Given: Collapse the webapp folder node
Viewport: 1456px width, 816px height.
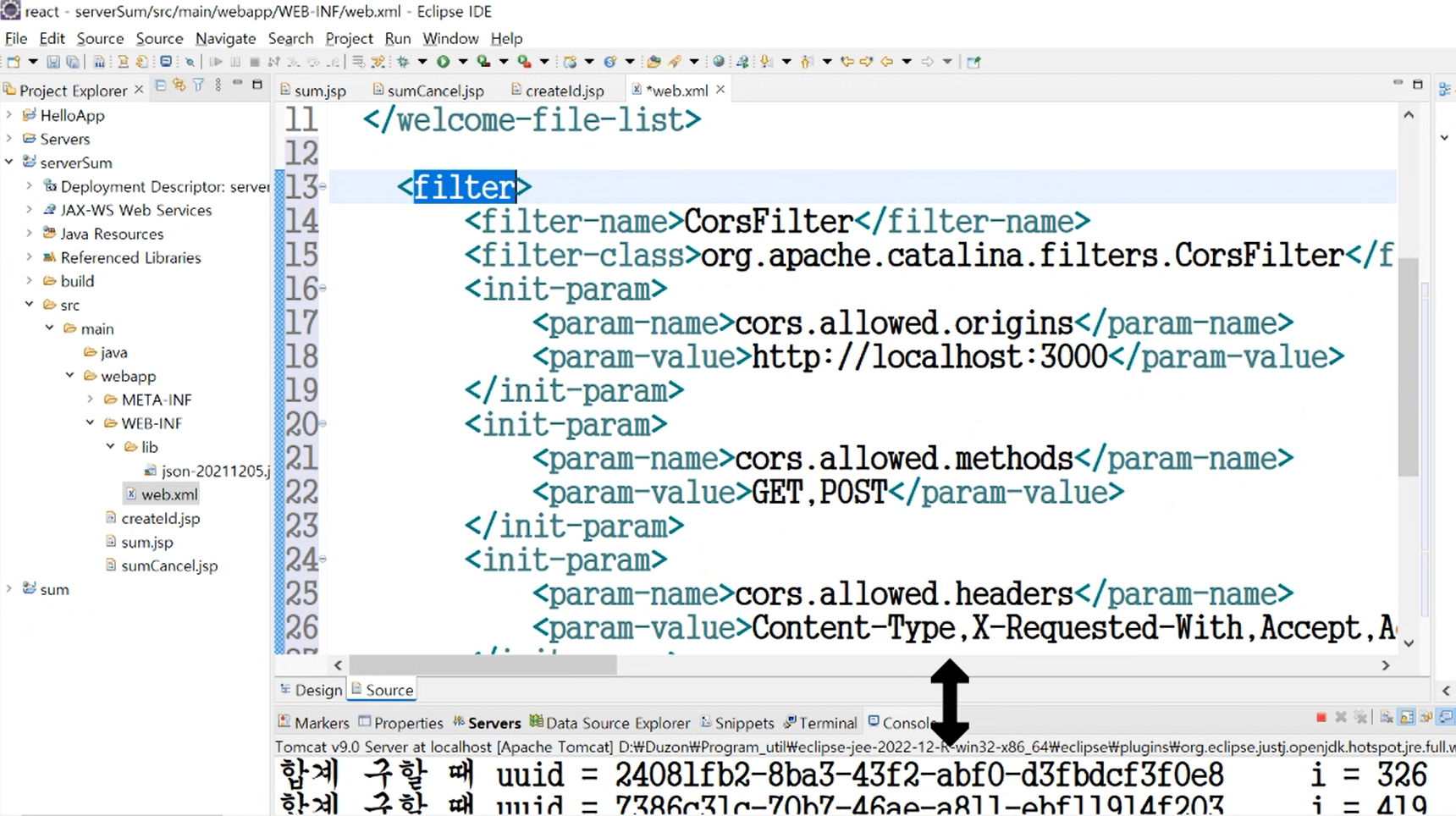Looking at the screenshot, I should tap(70, 375).
